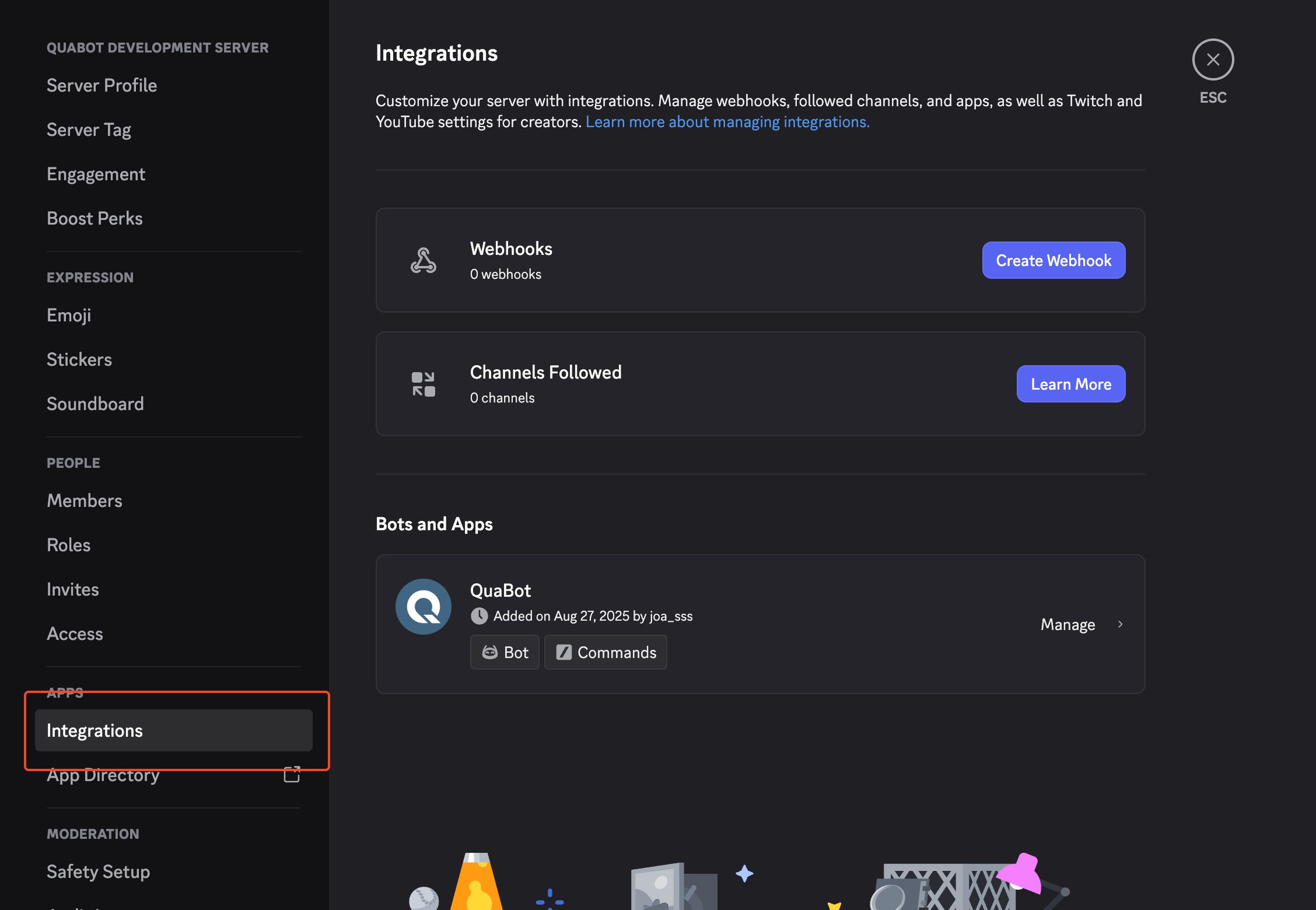
Task: Click Learn More for Channels Followed
Action: (x=1071, y=384)
